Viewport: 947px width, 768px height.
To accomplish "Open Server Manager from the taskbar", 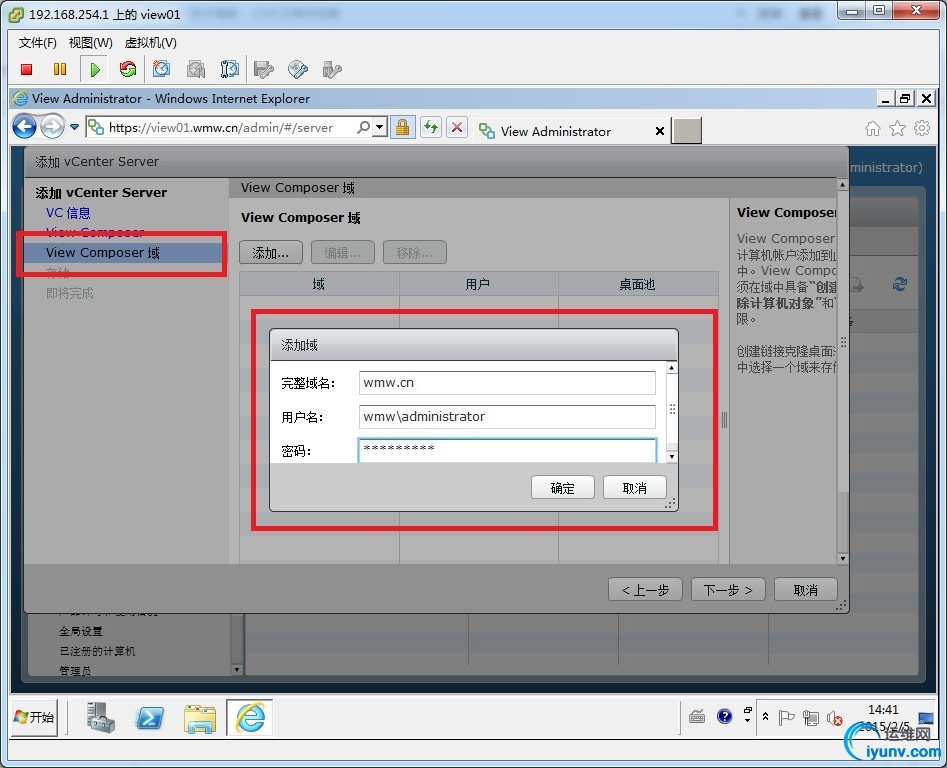I will [100, 717].
